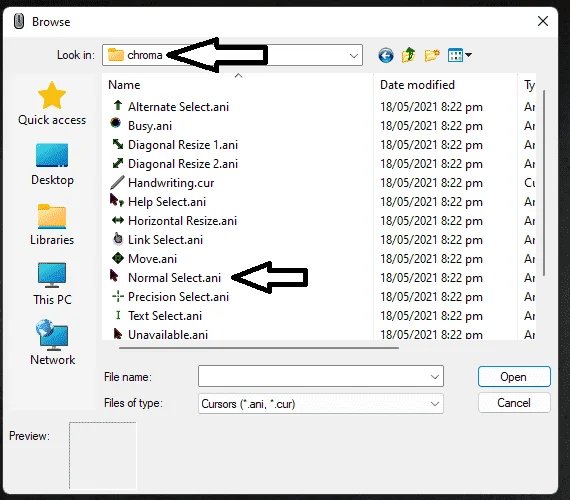Click the Browse dialog title icon
Screen dimensions: 570x500
coord(19,21)
